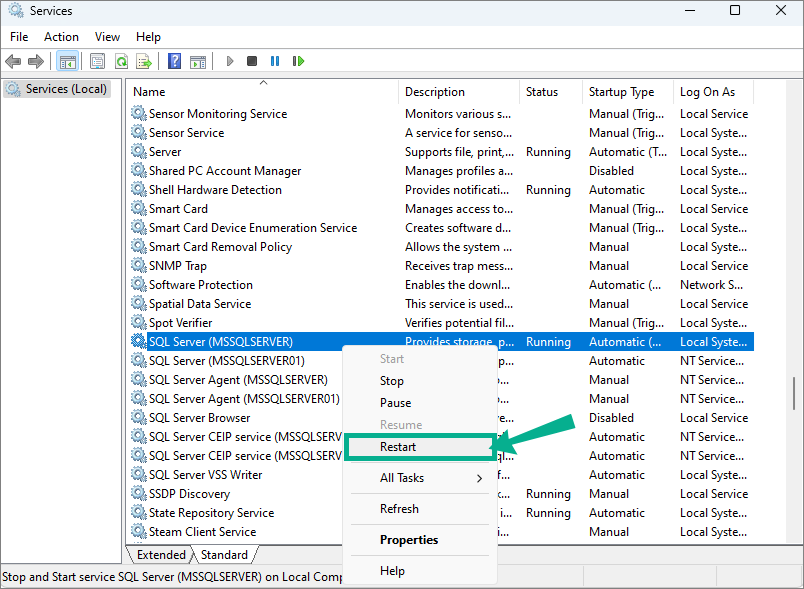The height and width of the screenshot is (589, 804).
Task: Select the Steam Client Service name
Action: coord(203,532)
